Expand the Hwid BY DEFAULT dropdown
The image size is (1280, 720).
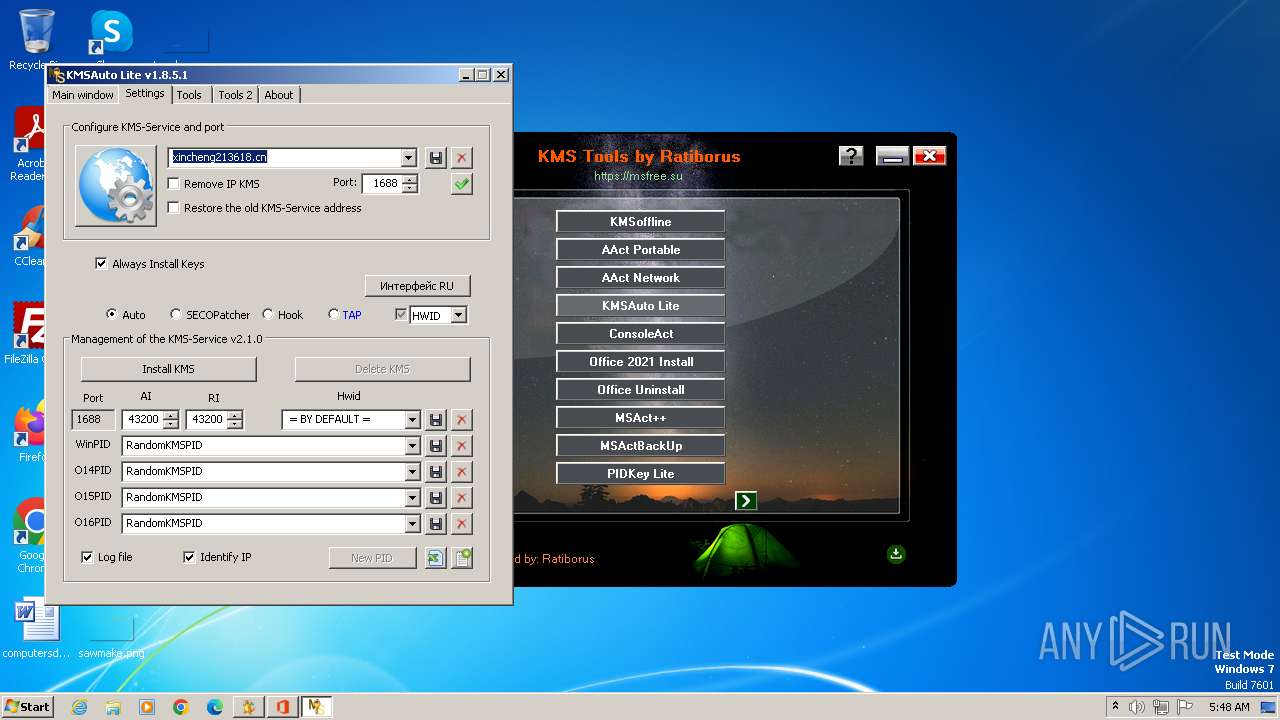point(412,420)
